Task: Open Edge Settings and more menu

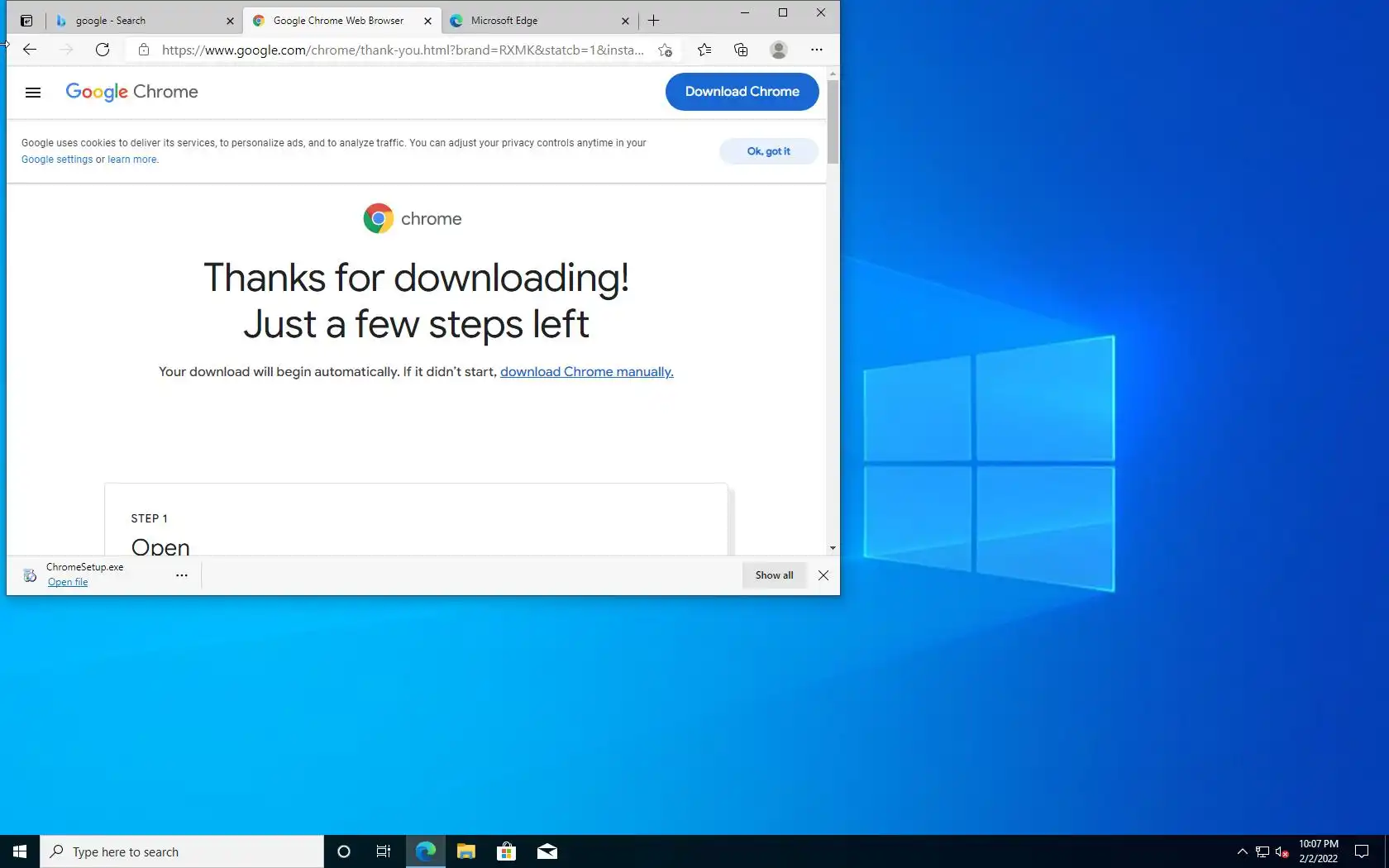Action: point(817,50)
